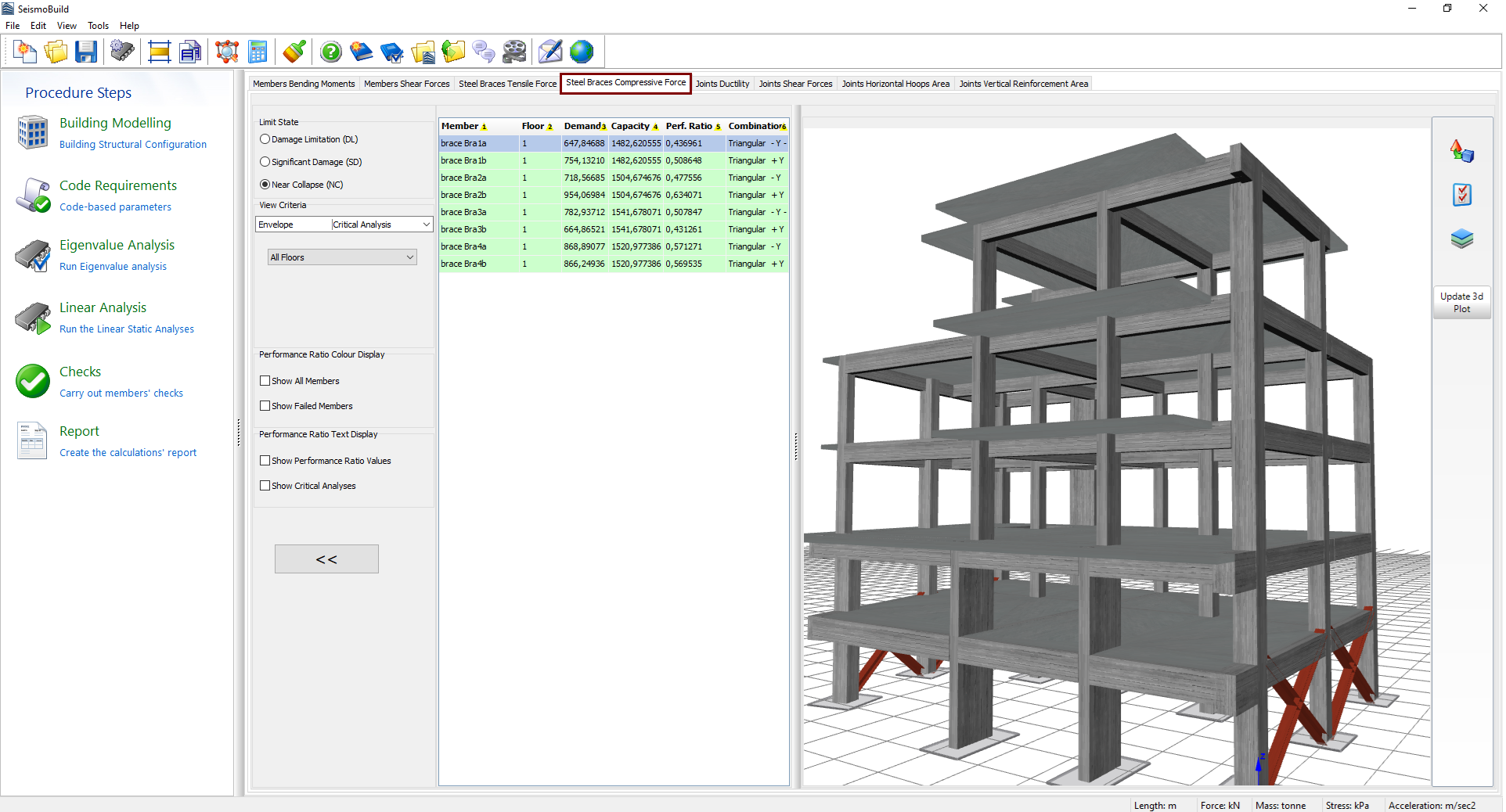Click the calculator icon in toolbar

258,52
